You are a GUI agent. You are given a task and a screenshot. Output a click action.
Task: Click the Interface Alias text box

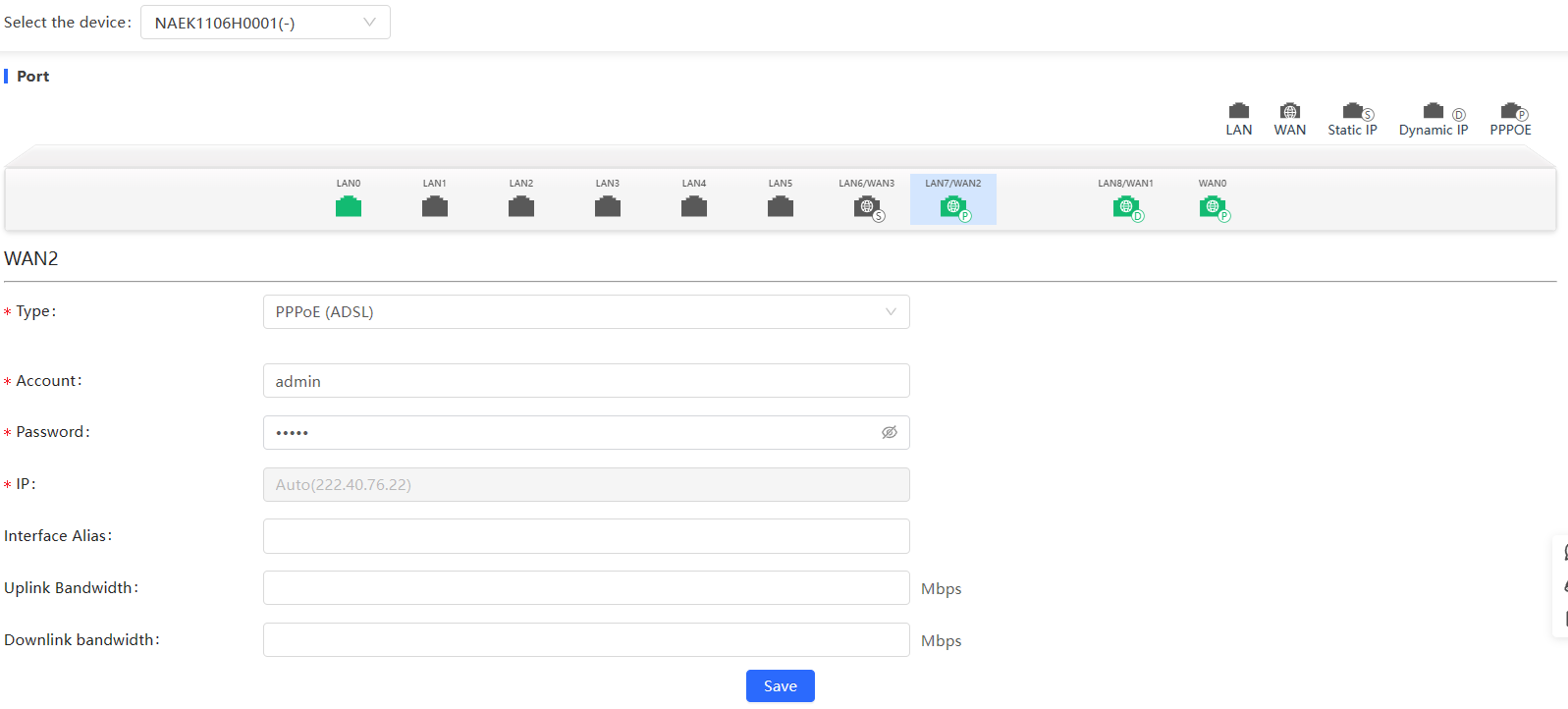pyautogui.click(x=586, y=536)
